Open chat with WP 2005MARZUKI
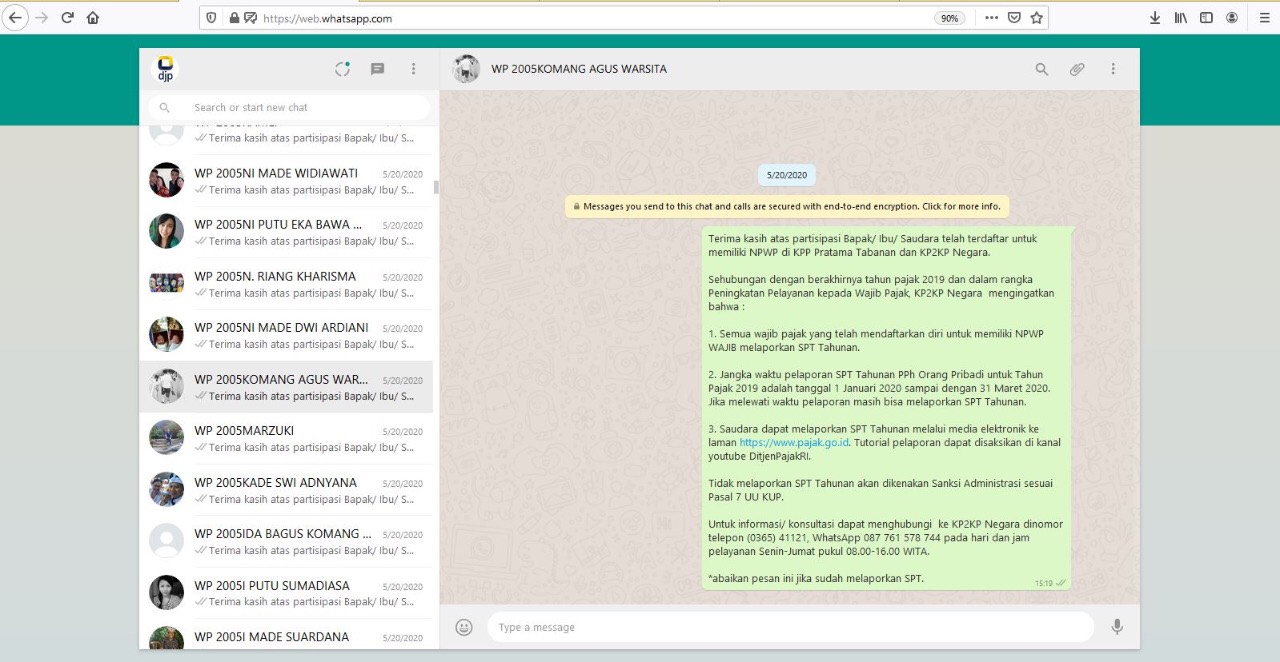Screen dimensions: 1280x662 coord(290,438)
